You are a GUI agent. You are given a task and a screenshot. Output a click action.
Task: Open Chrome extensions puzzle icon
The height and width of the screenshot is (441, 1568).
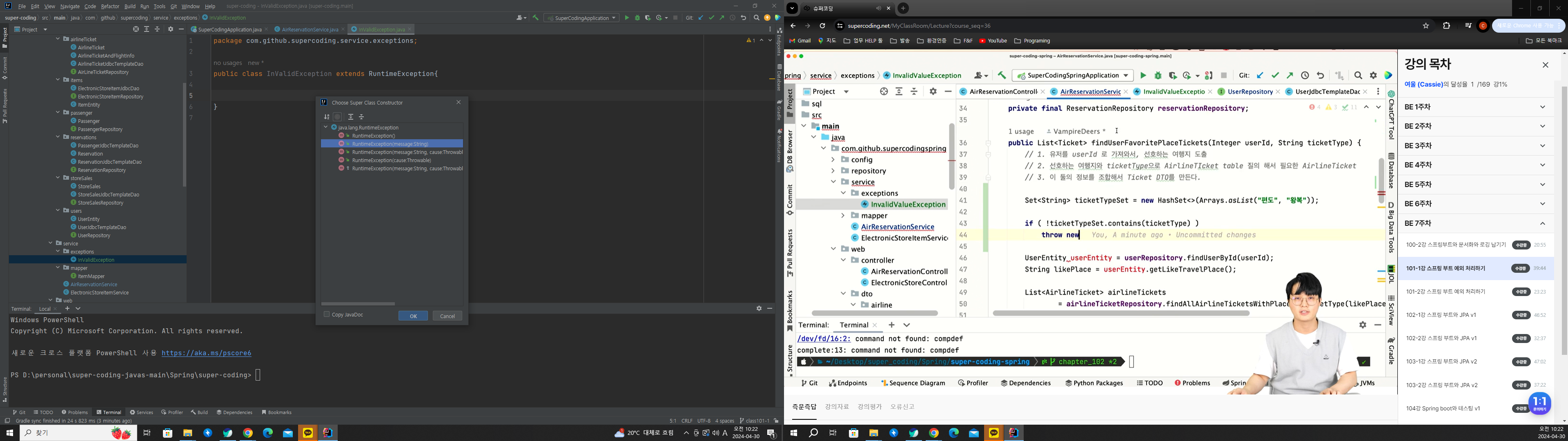1446,26
